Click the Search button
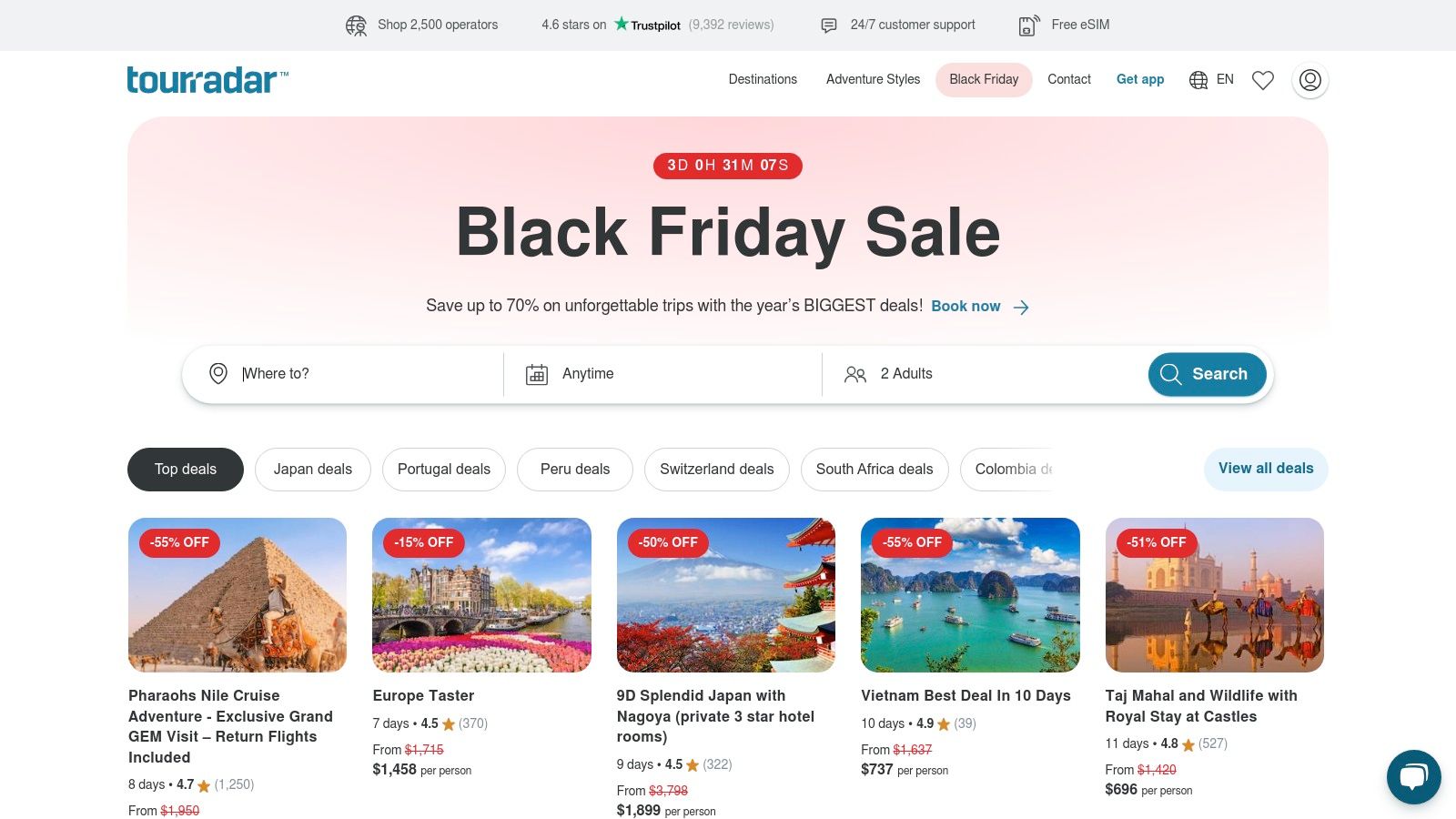1456x819 pixels. point(1207,374)
